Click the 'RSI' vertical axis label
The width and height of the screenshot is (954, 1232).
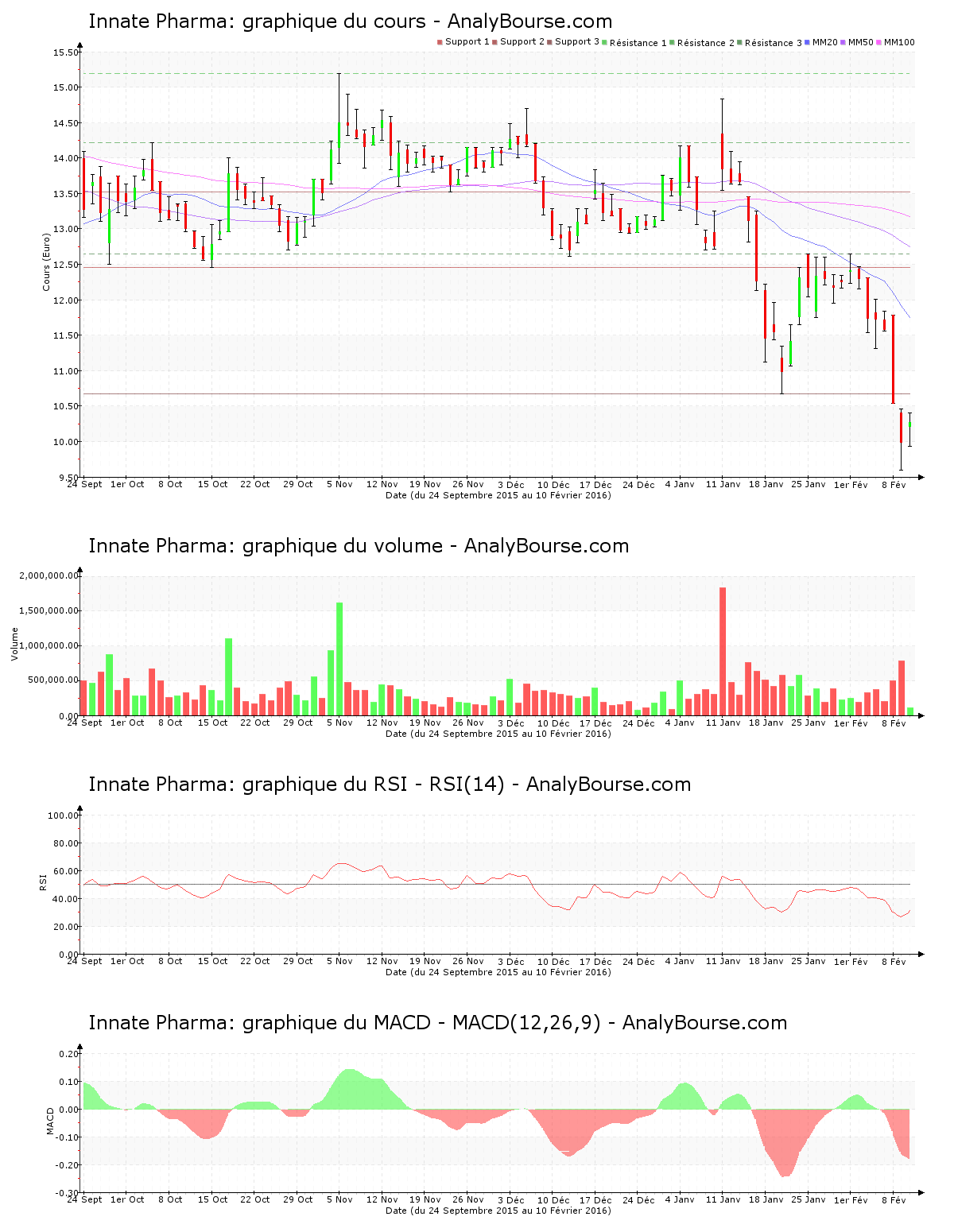tap(43, 881)
